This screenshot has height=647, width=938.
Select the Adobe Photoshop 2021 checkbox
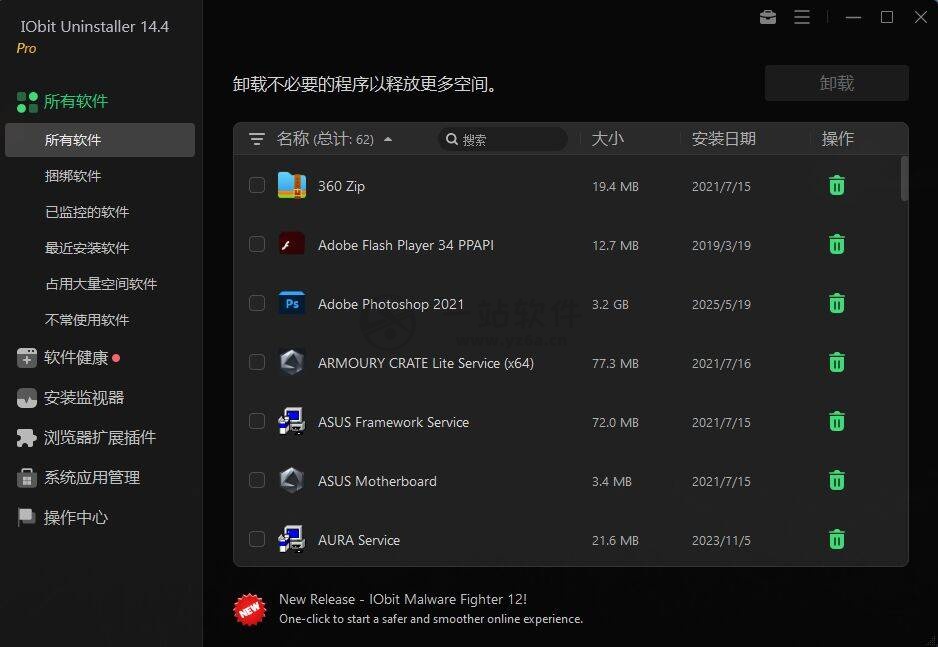pos(257,303)
